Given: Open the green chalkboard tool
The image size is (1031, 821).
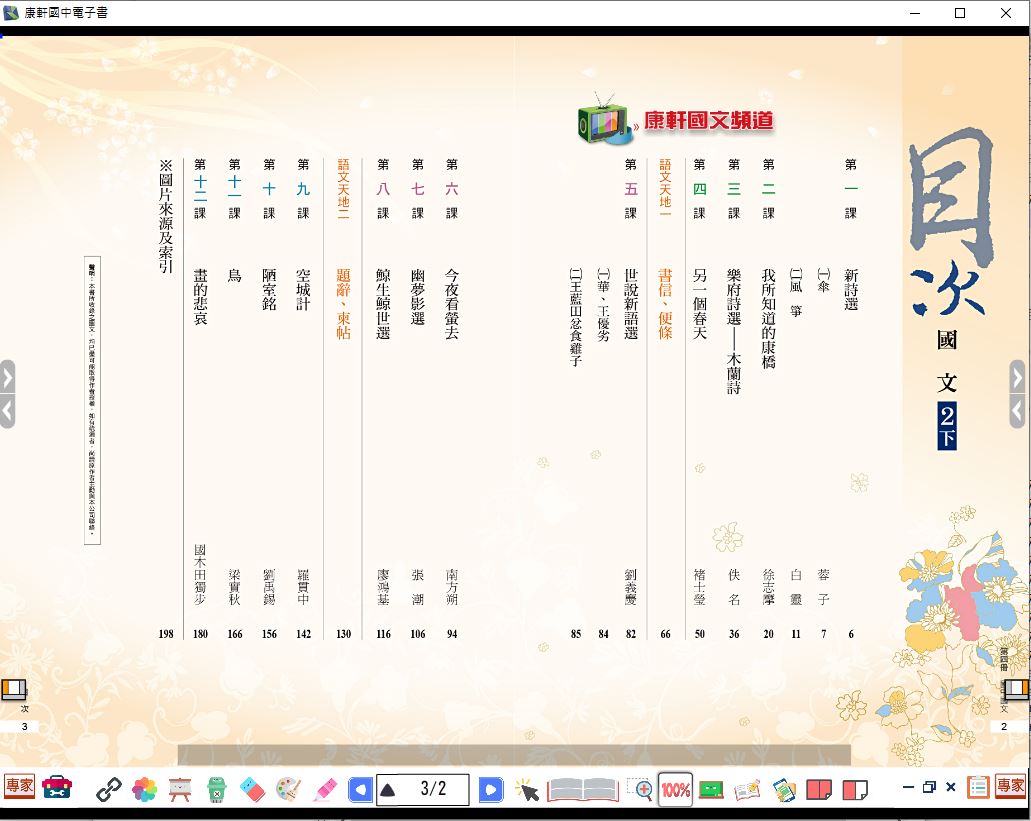Looking at the screenshot, I should [711, 790].
